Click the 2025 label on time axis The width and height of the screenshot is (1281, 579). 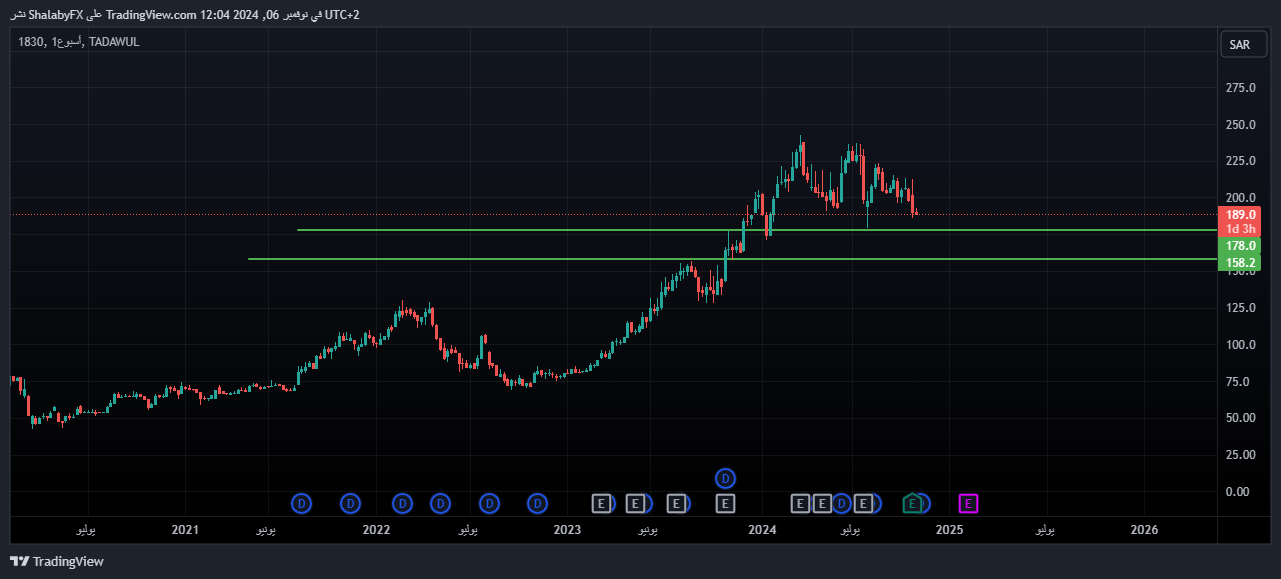[949, 530]
